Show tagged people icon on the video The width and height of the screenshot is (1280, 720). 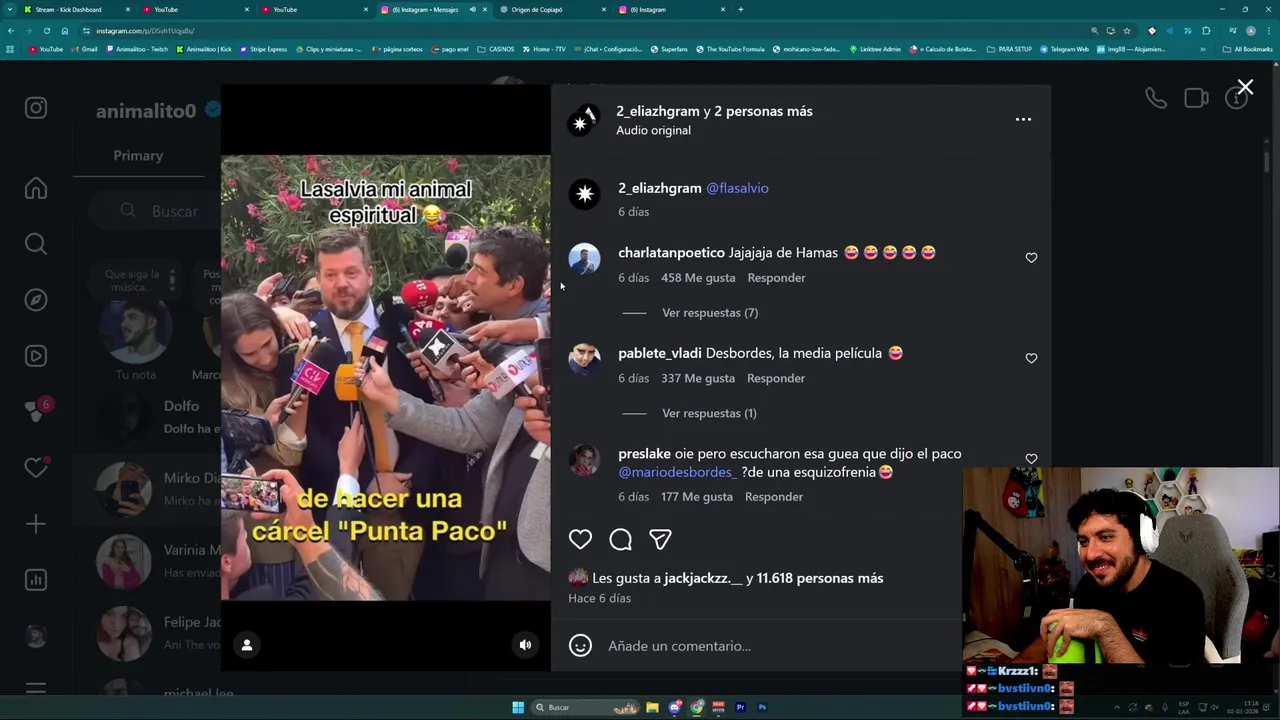[247, 645]
